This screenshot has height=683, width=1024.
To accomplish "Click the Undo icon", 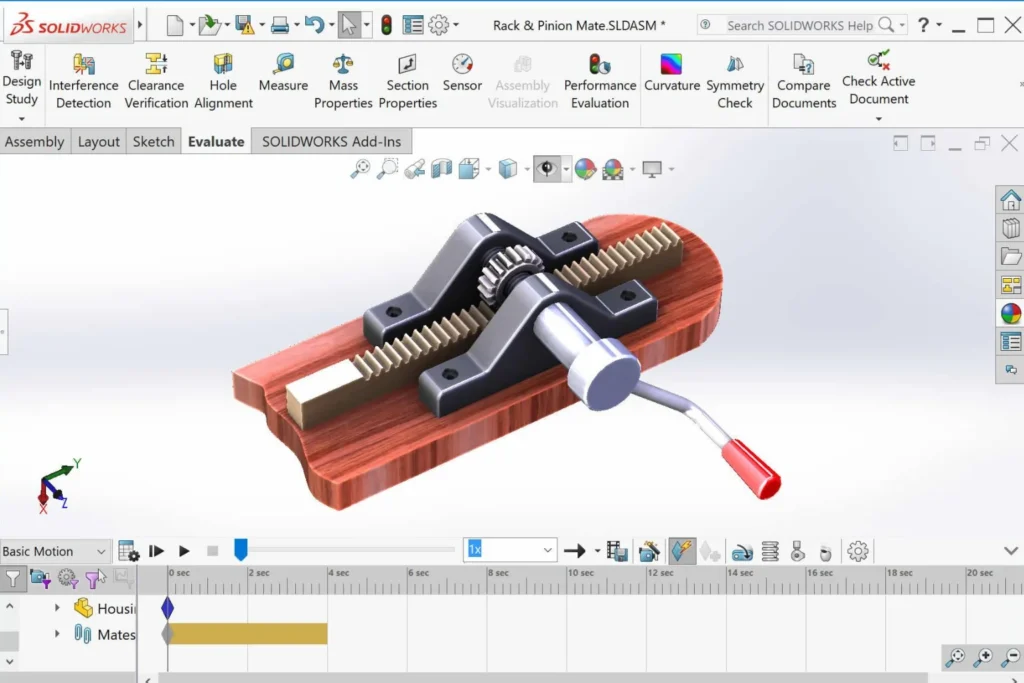I will pos(315,25).
